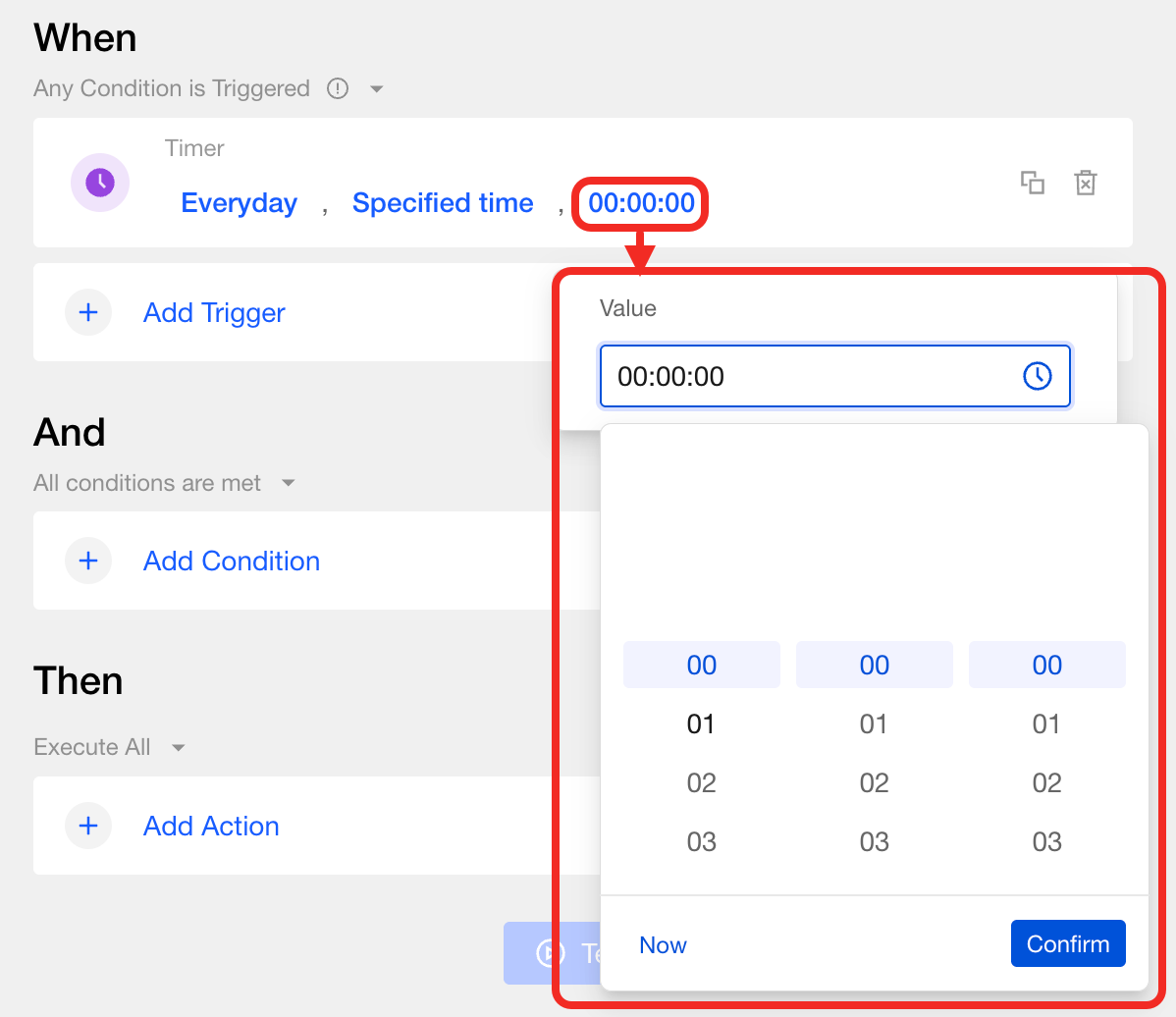Select 01 in the hours column
Screen dimensions: 1176x1017
701,724
